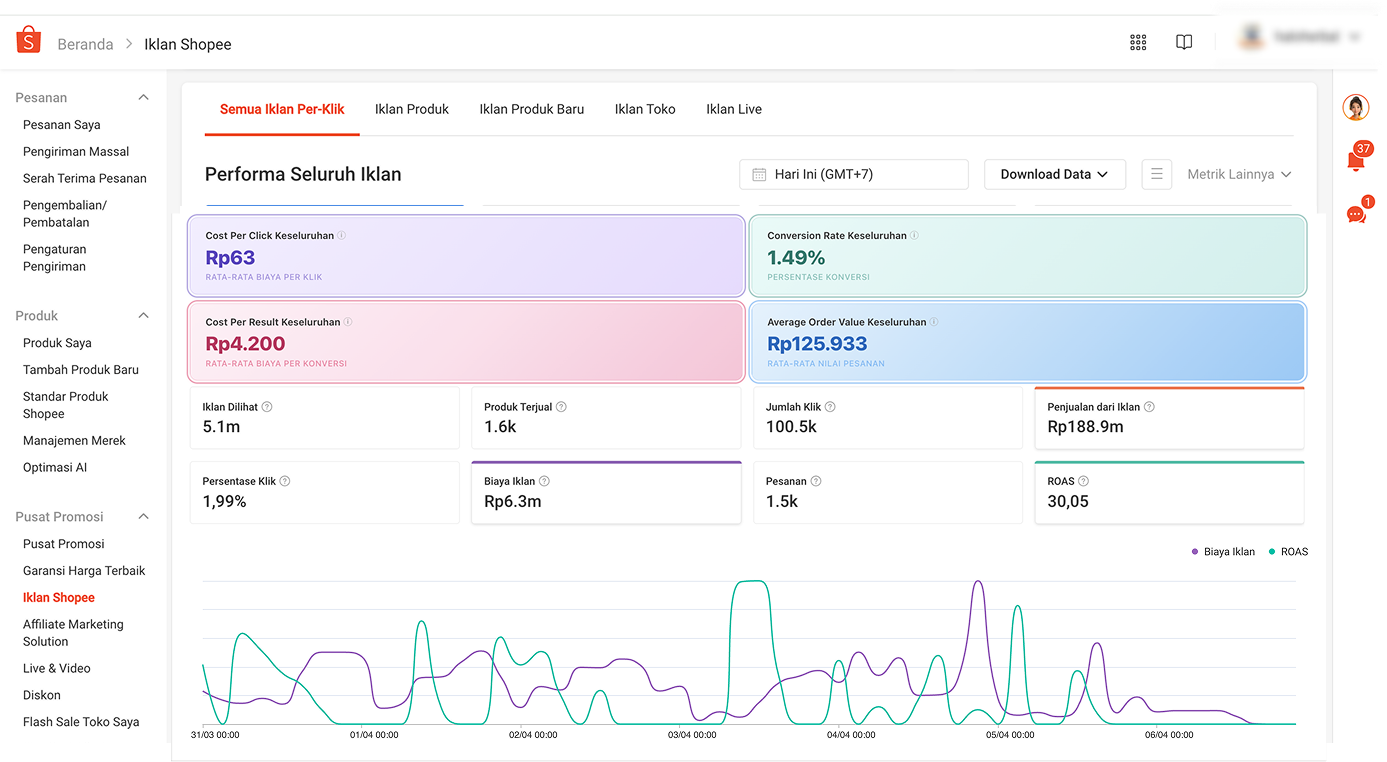Go to Beranda via the breadcrumb link

point(85,44)
